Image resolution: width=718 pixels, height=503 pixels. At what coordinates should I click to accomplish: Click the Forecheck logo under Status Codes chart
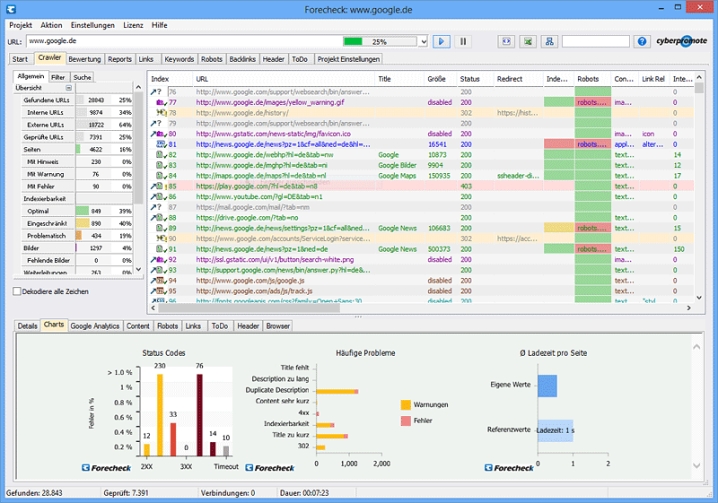[x=104, y=467]
